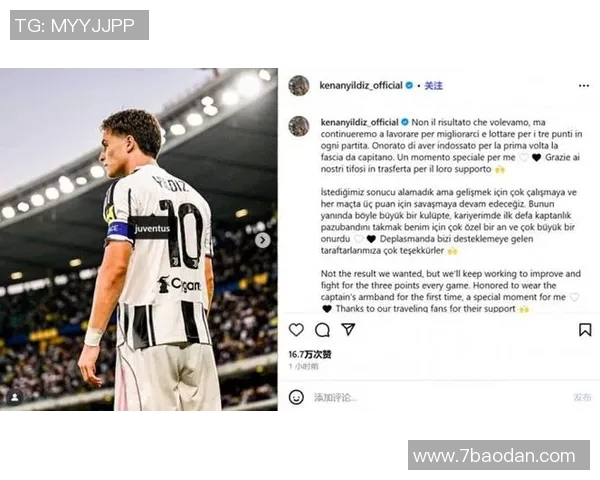Open comments via speech bubble icon

pos(322,330)
